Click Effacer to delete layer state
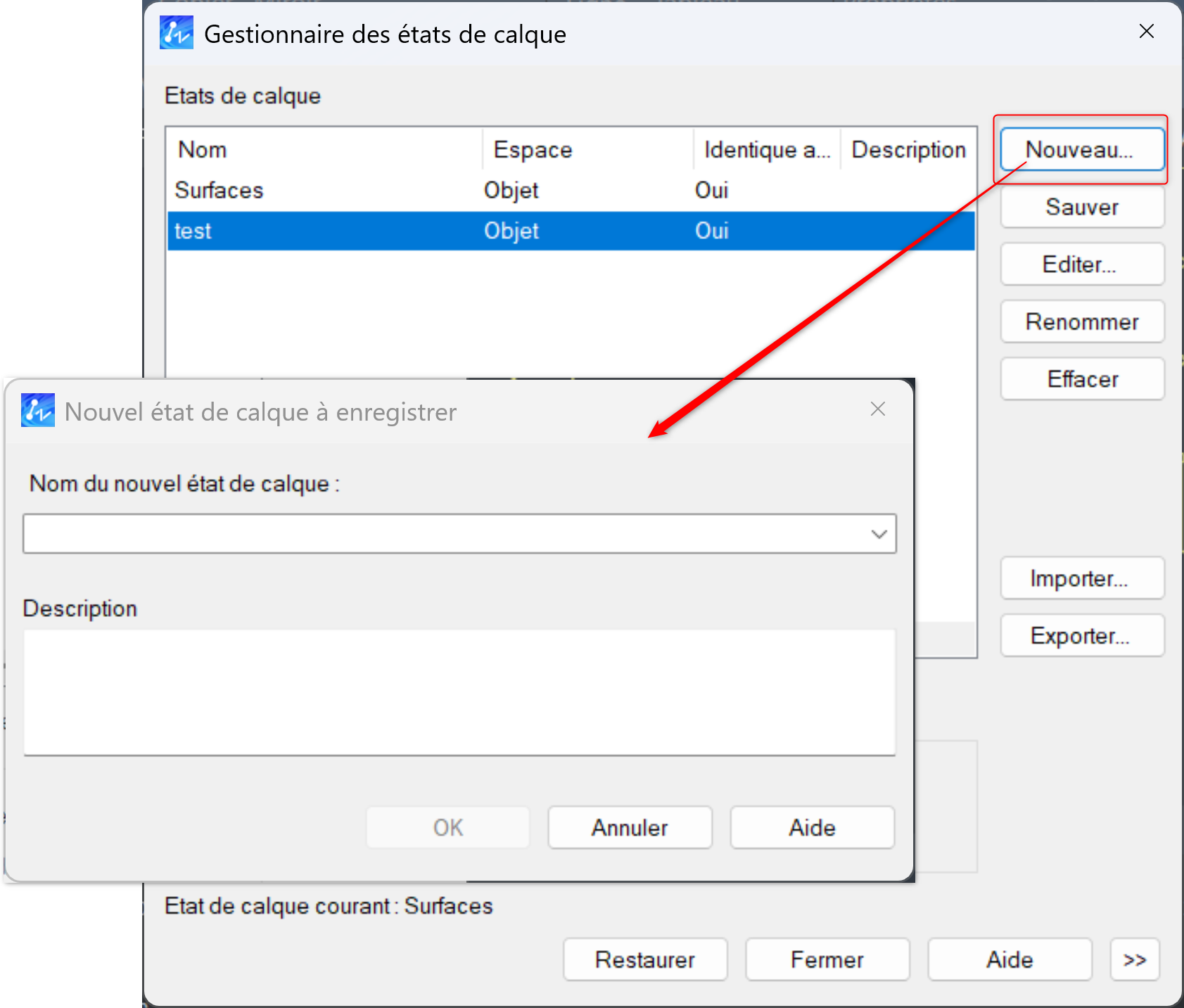 pyautogui.click(x=1081, y=379)
